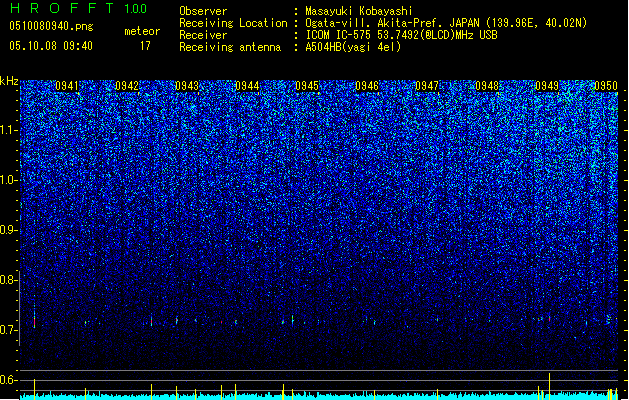Screen dimensions: 629x400
Task: Click the Receiving Location label
Action: point(233,23)
